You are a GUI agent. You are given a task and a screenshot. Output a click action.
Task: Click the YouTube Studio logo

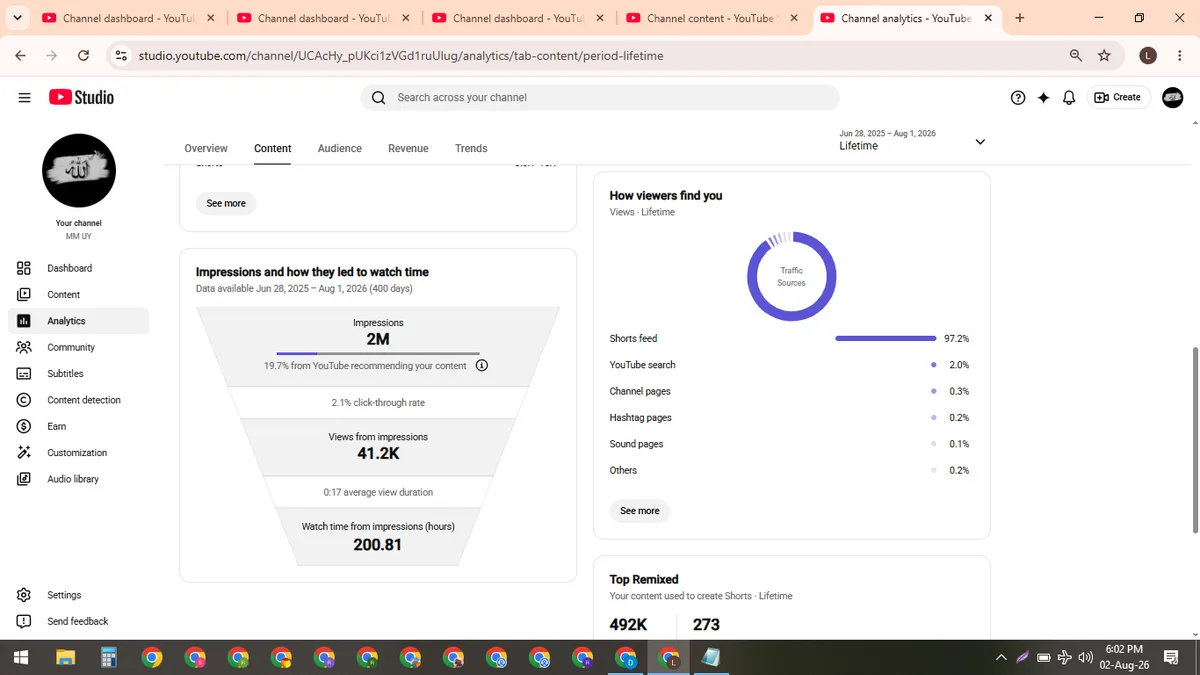tap(81, 97)
